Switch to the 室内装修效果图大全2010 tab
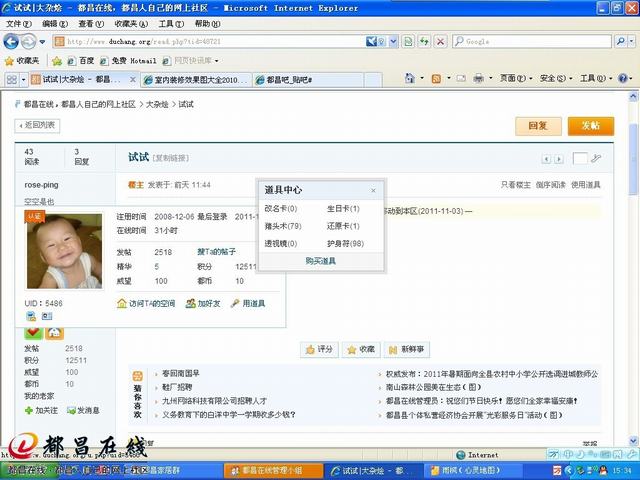The image size is (640, 480). point(196,80)
